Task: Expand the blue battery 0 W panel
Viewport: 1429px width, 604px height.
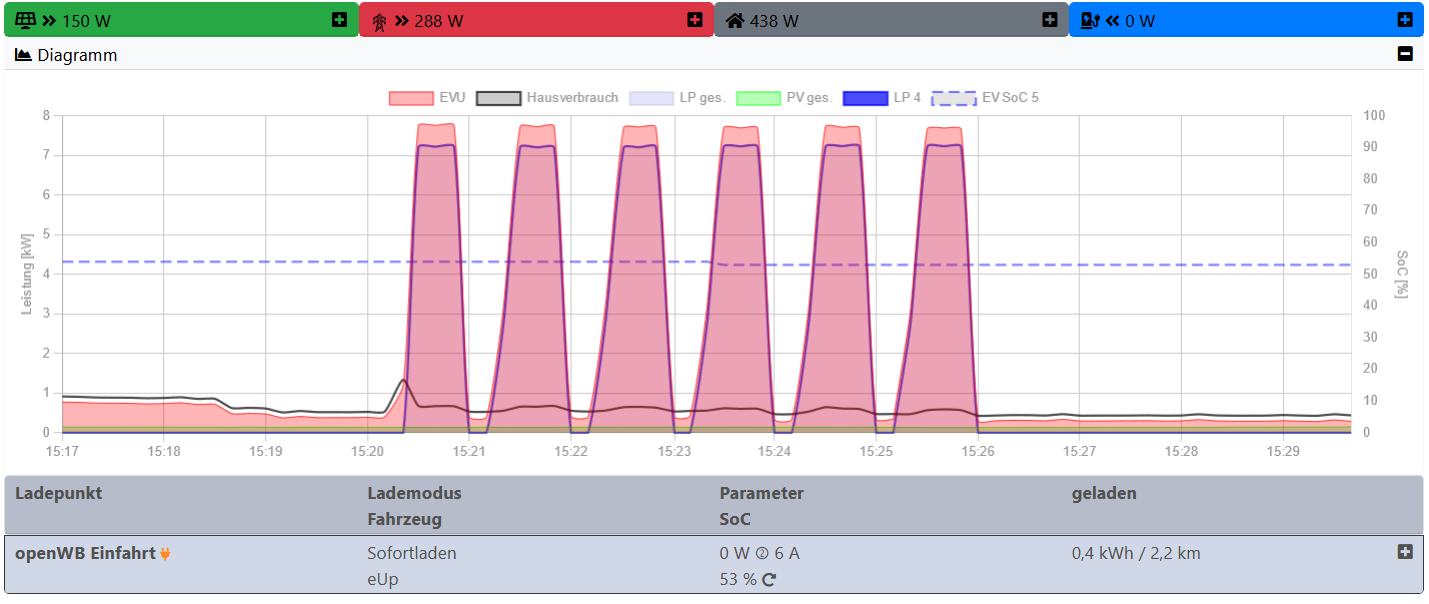Action: (x=1405, y=19)
